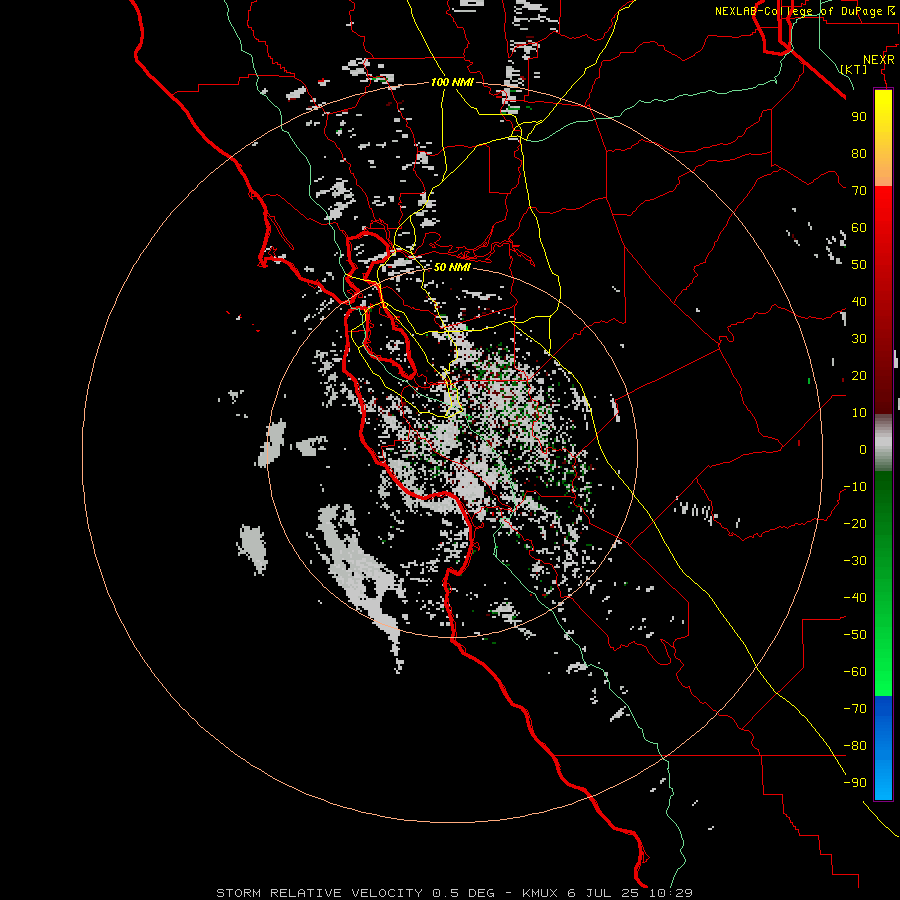The image size is (900, 900).
Task: Select the 90 value on the velocity scale
Action: coord(859,117)
